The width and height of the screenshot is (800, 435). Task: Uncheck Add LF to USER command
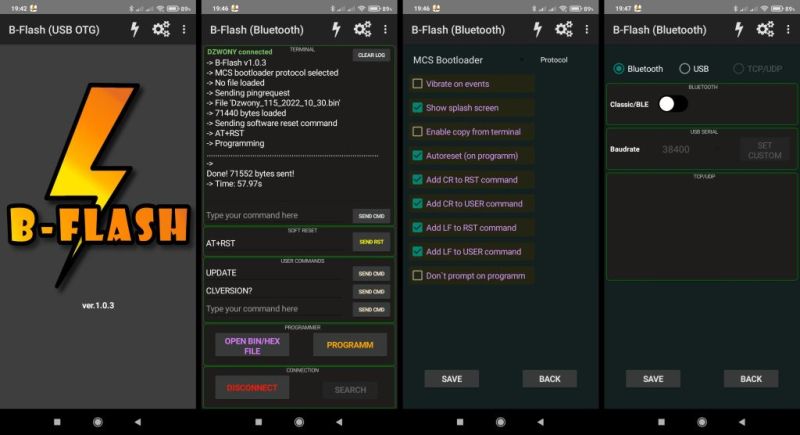pos(417,251)
